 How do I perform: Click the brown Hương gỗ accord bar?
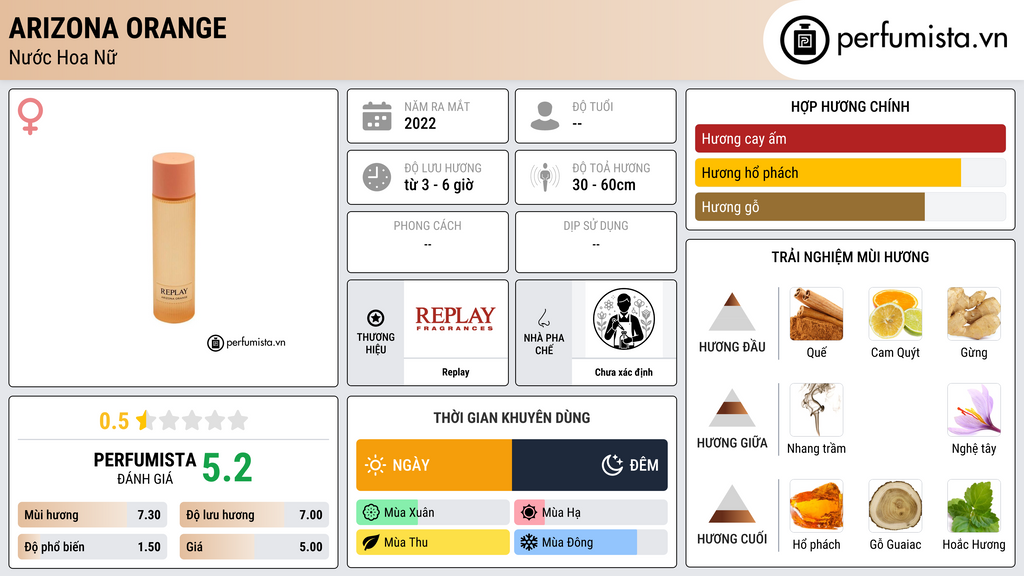[x=850, y=207]
